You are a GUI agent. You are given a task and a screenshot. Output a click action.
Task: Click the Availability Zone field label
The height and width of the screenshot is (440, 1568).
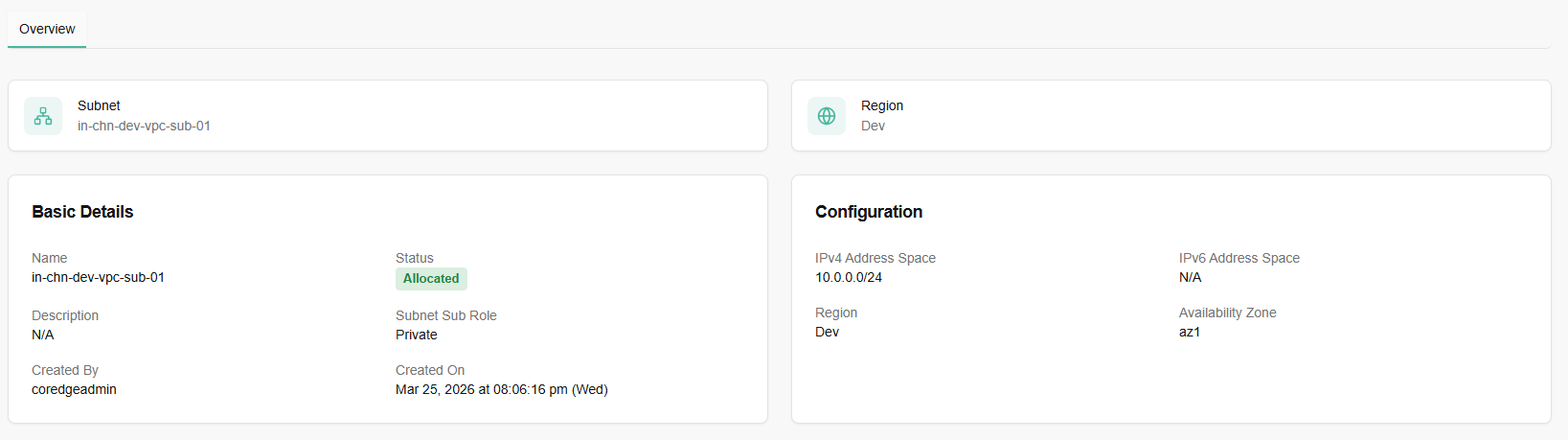(1227, 313)
